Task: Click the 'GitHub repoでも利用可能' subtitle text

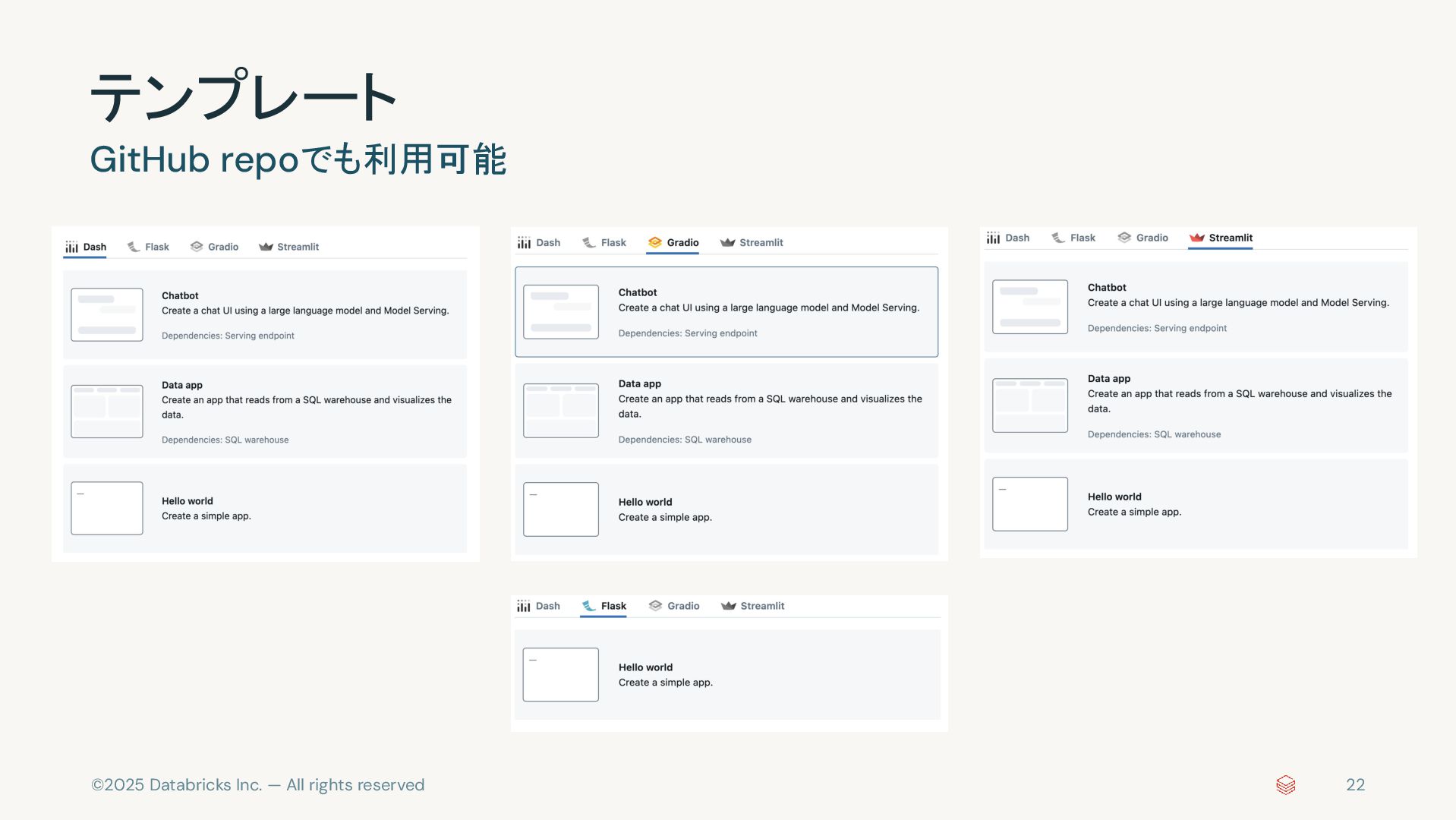Action: 298,159
